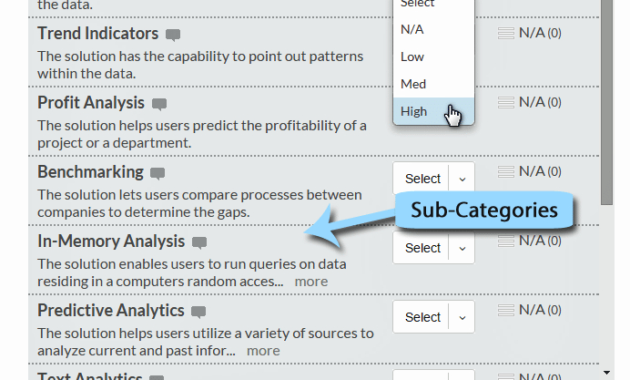
Task: Click drag-handle icon in Trend Indicators row
Action: coord(506,33)
